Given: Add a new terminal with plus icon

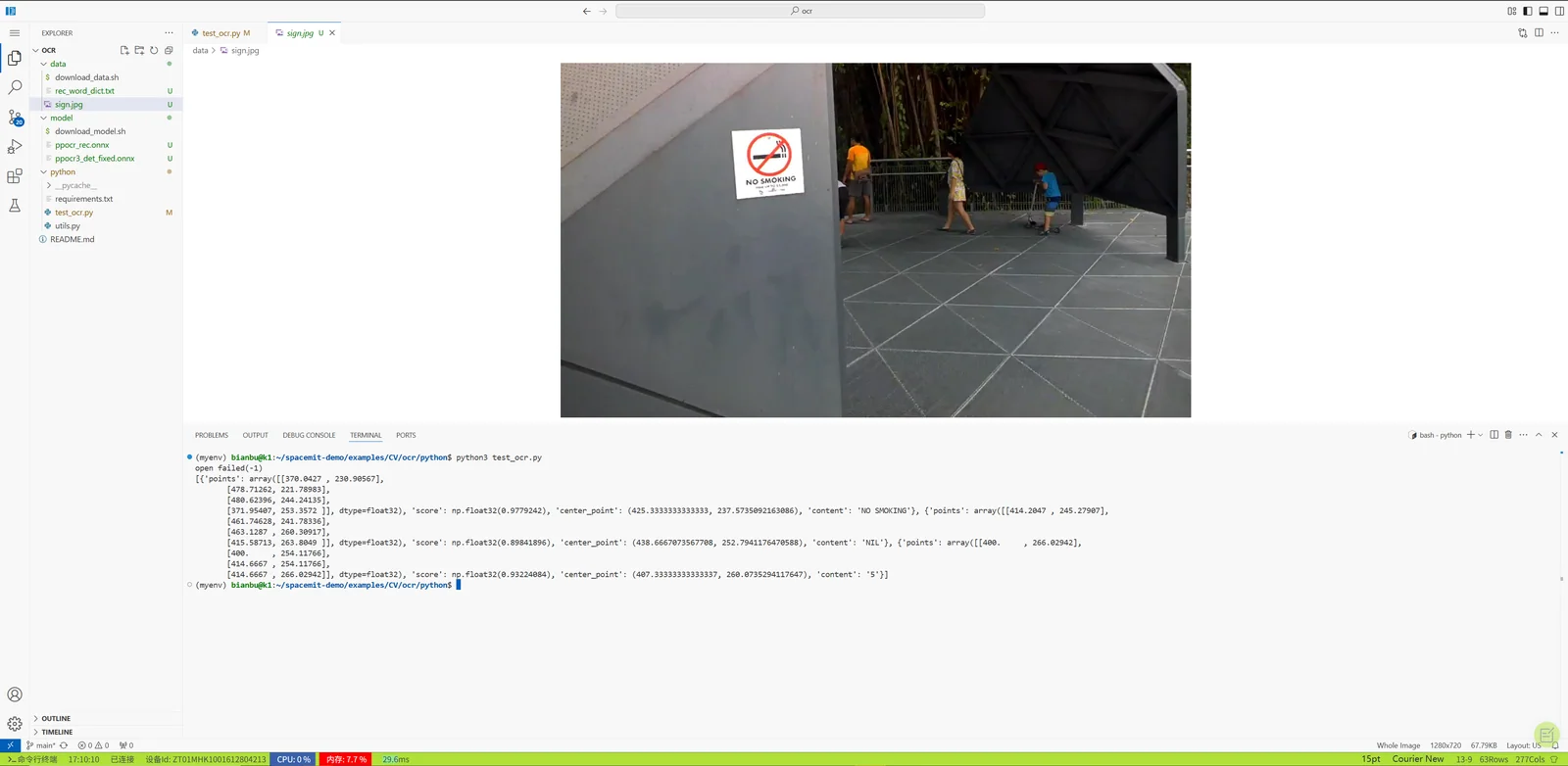Looking at the screenshot, I should [1471, 435].
